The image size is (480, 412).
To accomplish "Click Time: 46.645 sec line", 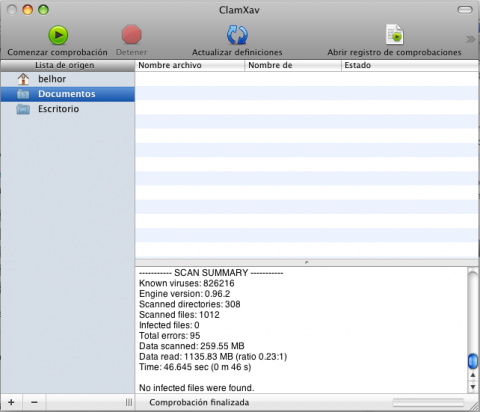I will tap(195, 367).
